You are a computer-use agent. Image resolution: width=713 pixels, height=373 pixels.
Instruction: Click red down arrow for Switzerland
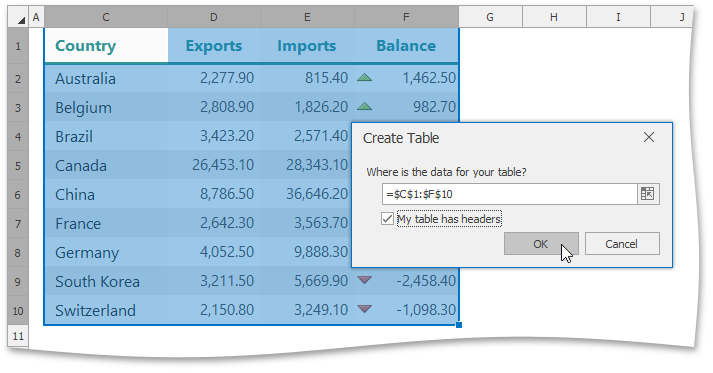364,309
